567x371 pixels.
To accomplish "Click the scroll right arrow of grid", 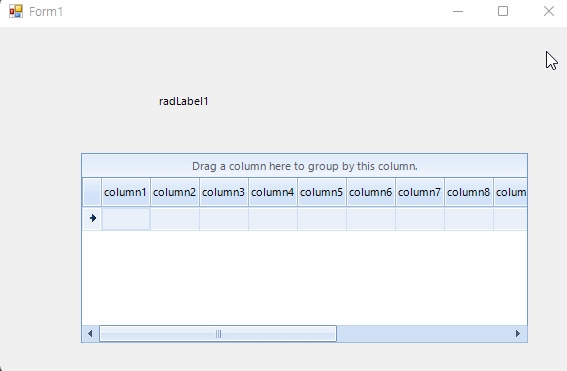I will tap(518, 333).
